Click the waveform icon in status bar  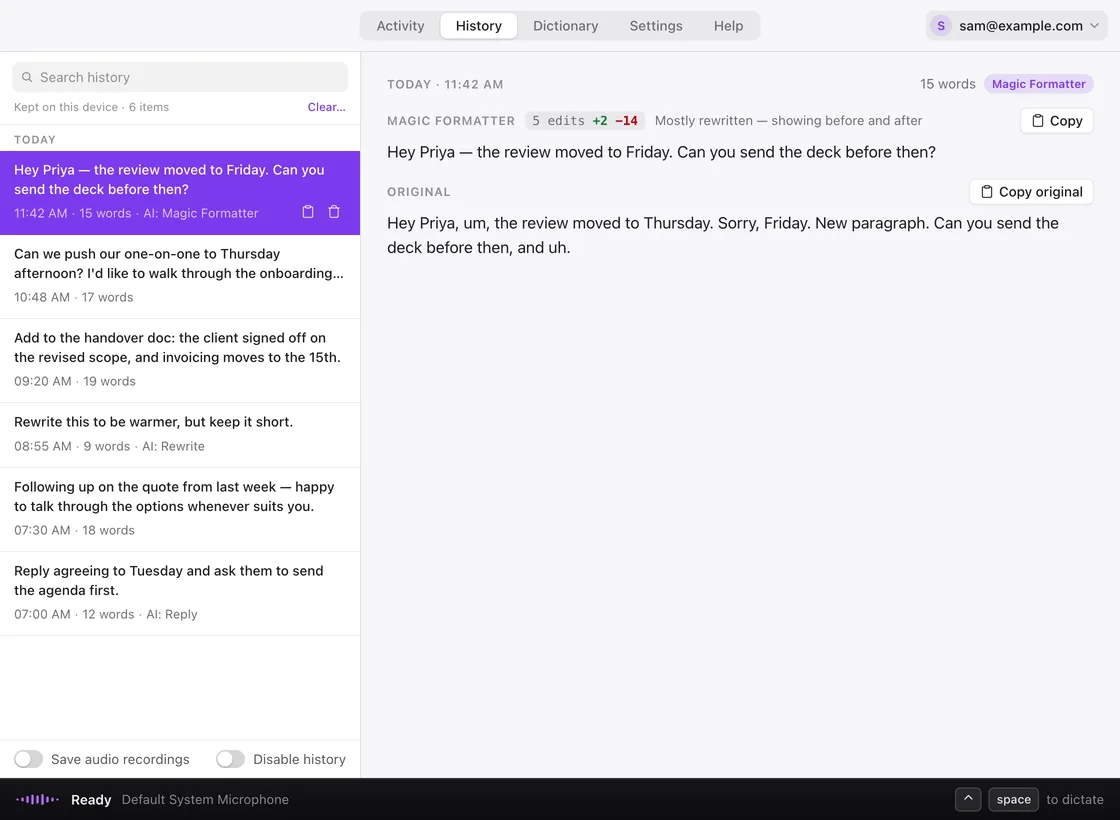(x=37, y=799)
